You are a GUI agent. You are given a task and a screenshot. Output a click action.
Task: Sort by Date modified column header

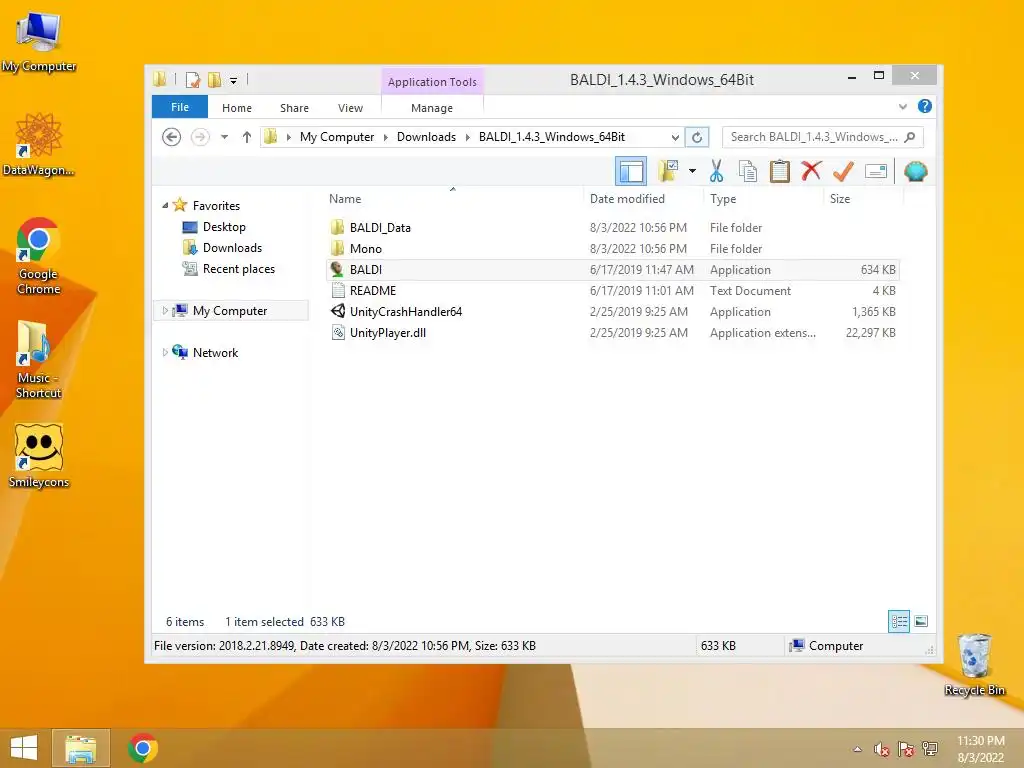point(643,199)
